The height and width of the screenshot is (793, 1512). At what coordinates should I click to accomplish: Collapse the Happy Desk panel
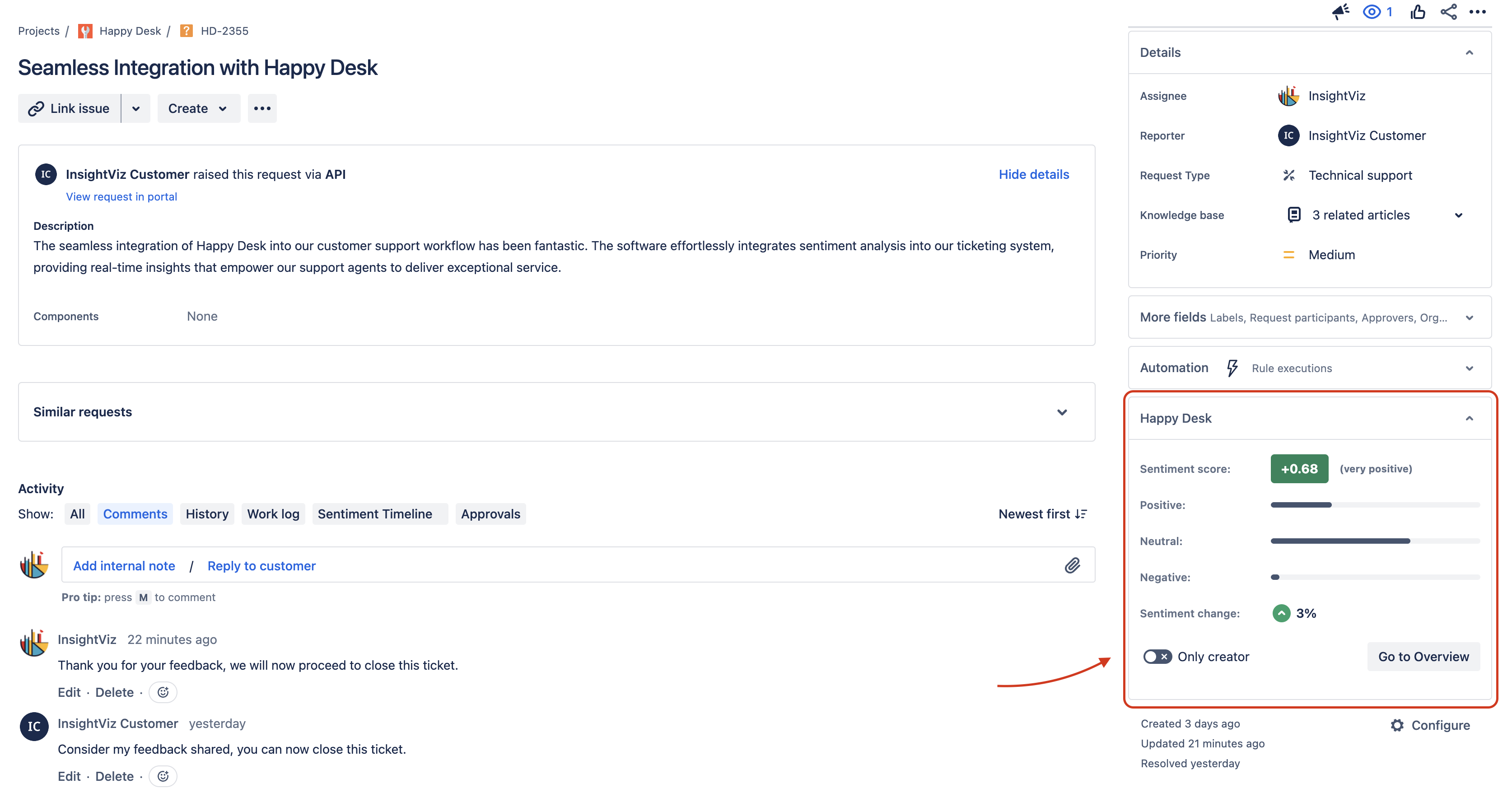pyautogui.click(x=1469, y=419)
